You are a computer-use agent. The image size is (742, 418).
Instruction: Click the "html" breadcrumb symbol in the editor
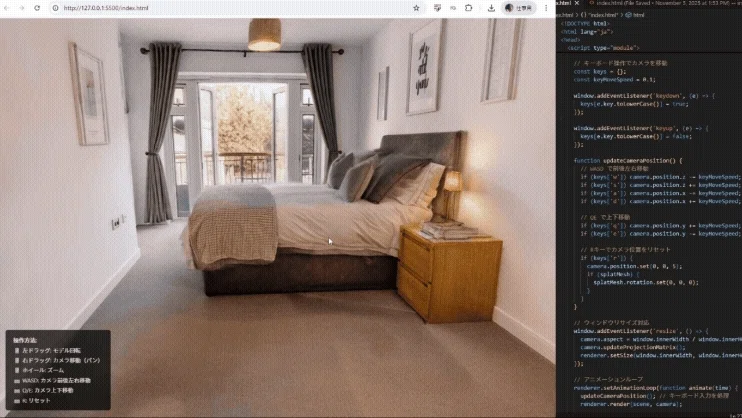pyautogui.click(x=635, y=15)
